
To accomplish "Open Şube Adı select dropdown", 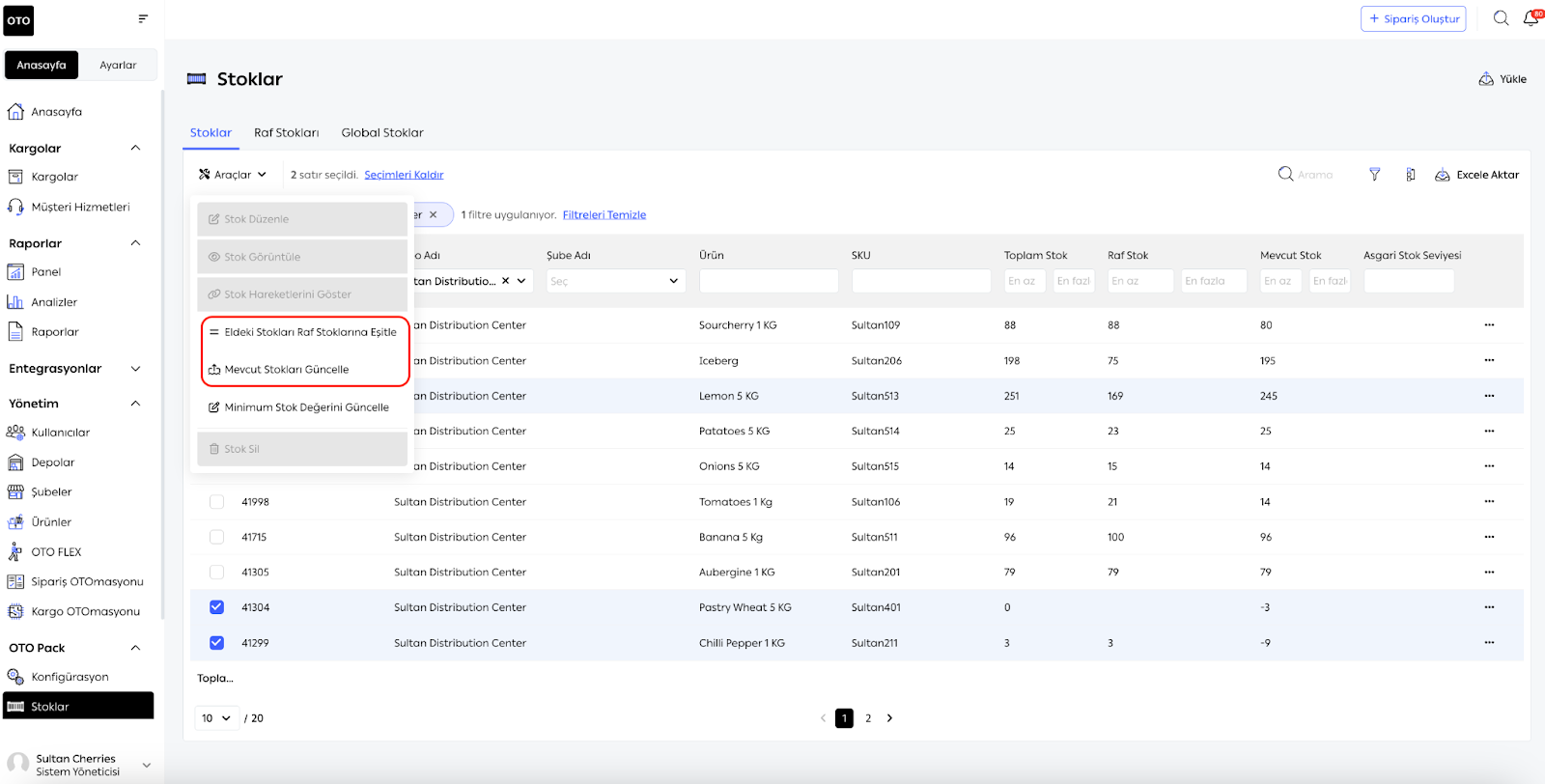I will (x=616, y=281).
